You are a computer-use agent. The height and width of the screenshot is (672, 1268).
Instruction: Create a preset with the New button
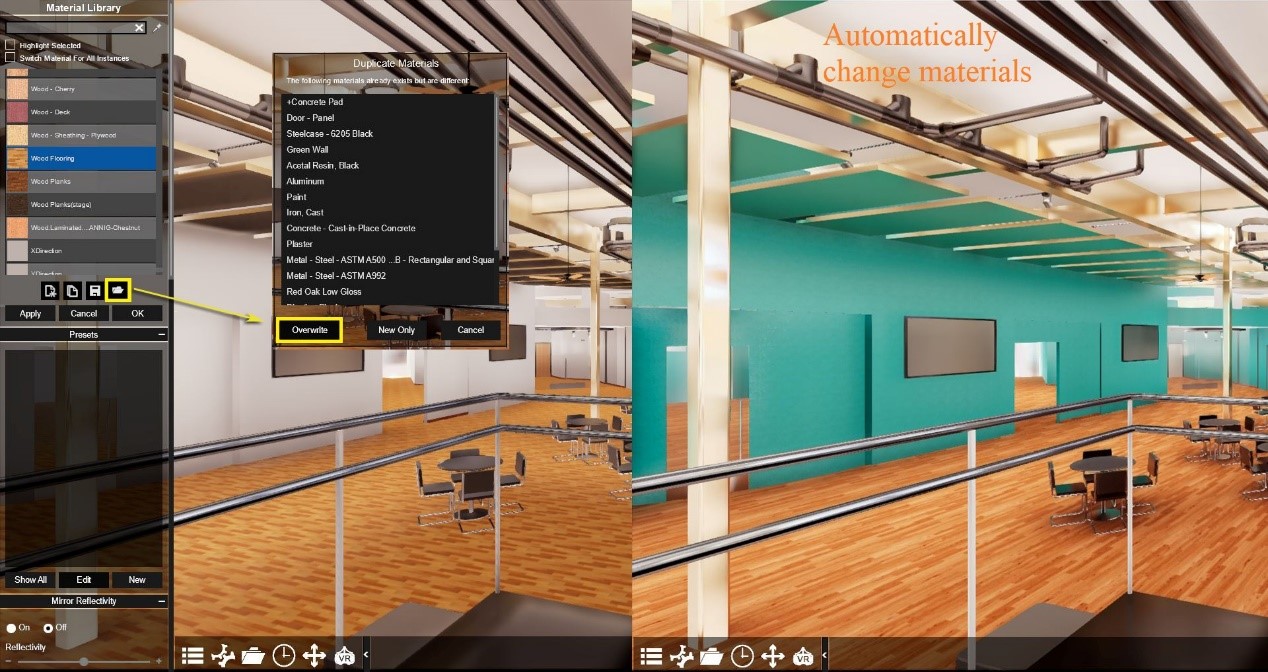coord(137,580)
